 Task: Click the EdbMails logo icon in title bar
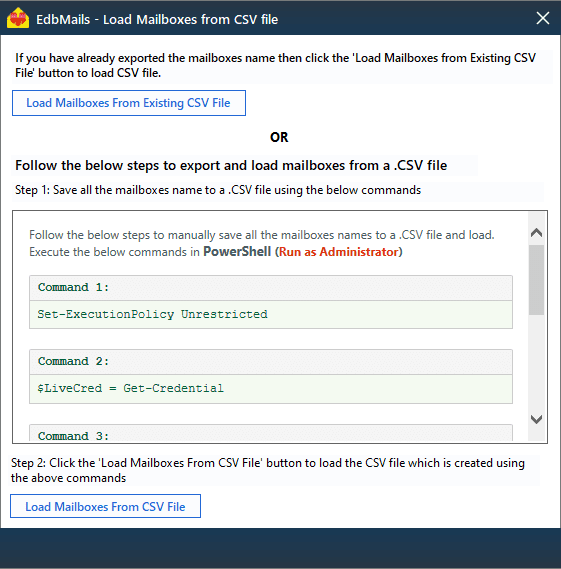[18, 18]
